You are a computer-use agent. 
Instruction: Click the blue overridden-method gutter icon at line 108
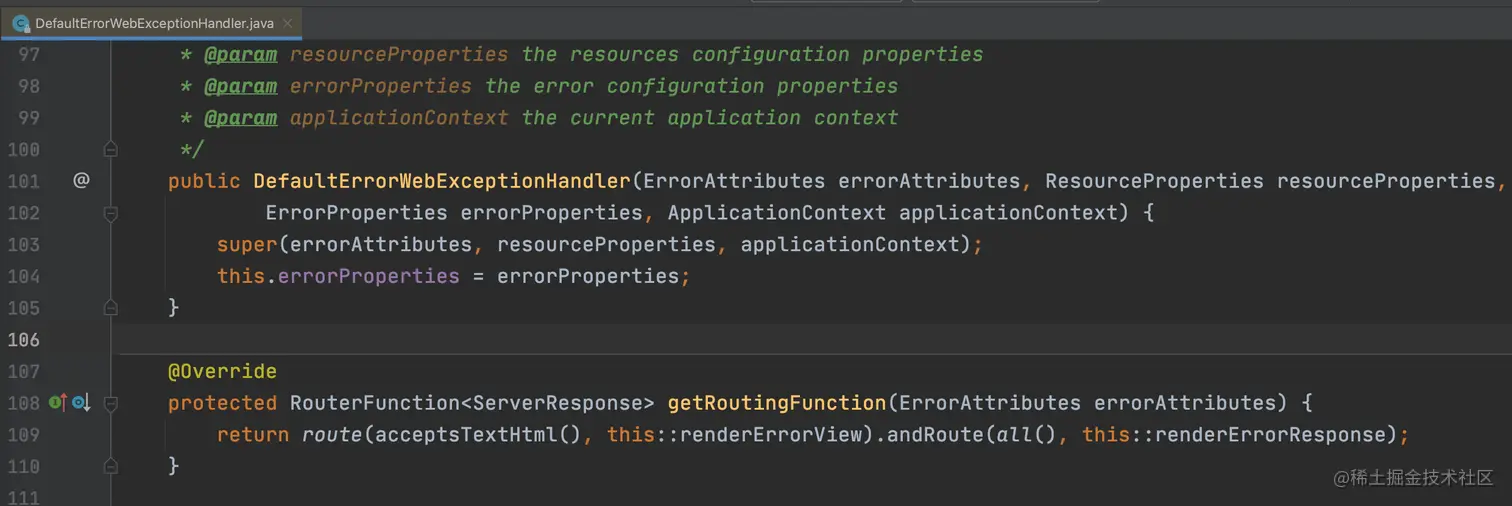(x=80, y=403)
